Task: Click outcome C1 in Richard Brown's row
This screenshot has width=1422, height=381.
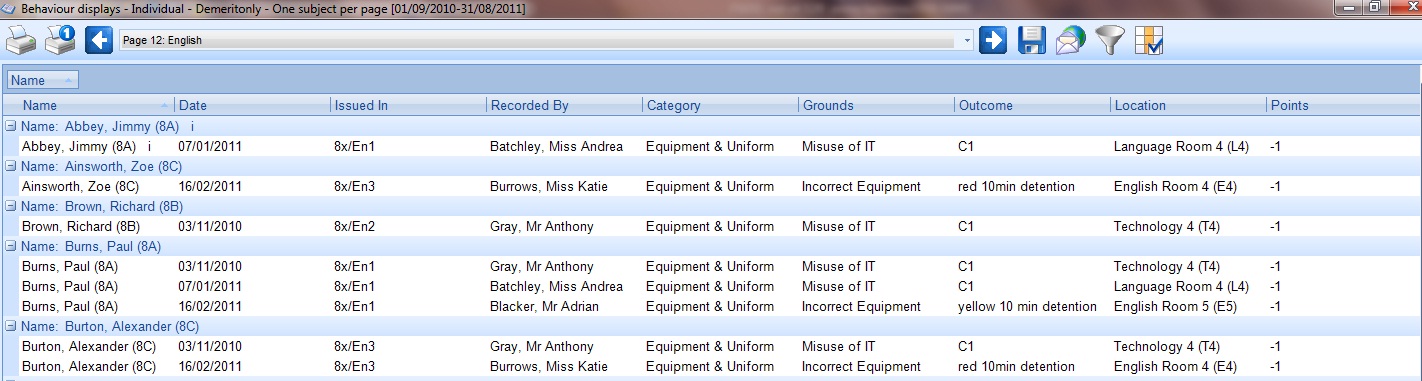Action: 966,227
